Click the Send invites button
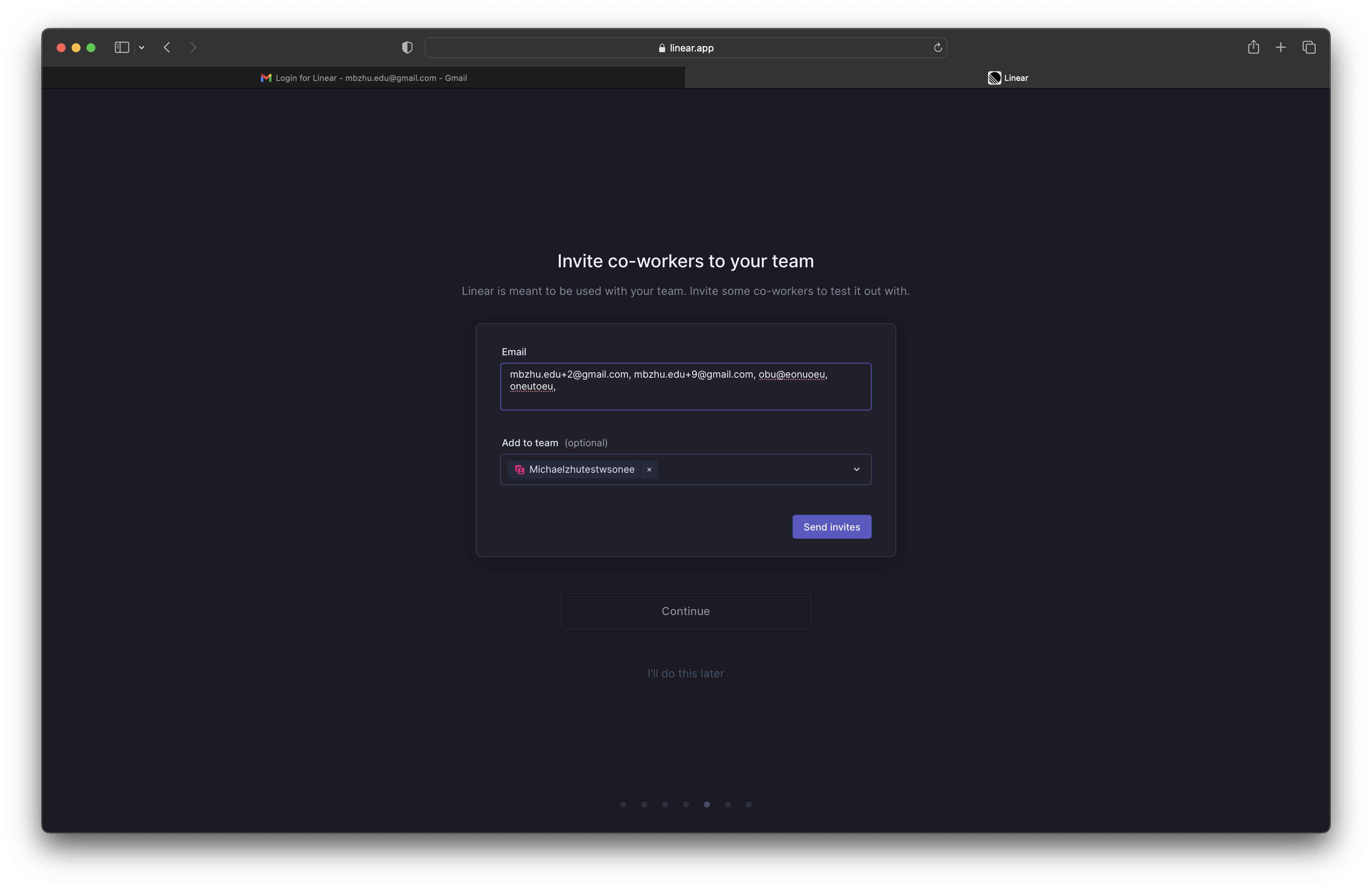Screen dimensions: 1372x888 coord(831,527)
